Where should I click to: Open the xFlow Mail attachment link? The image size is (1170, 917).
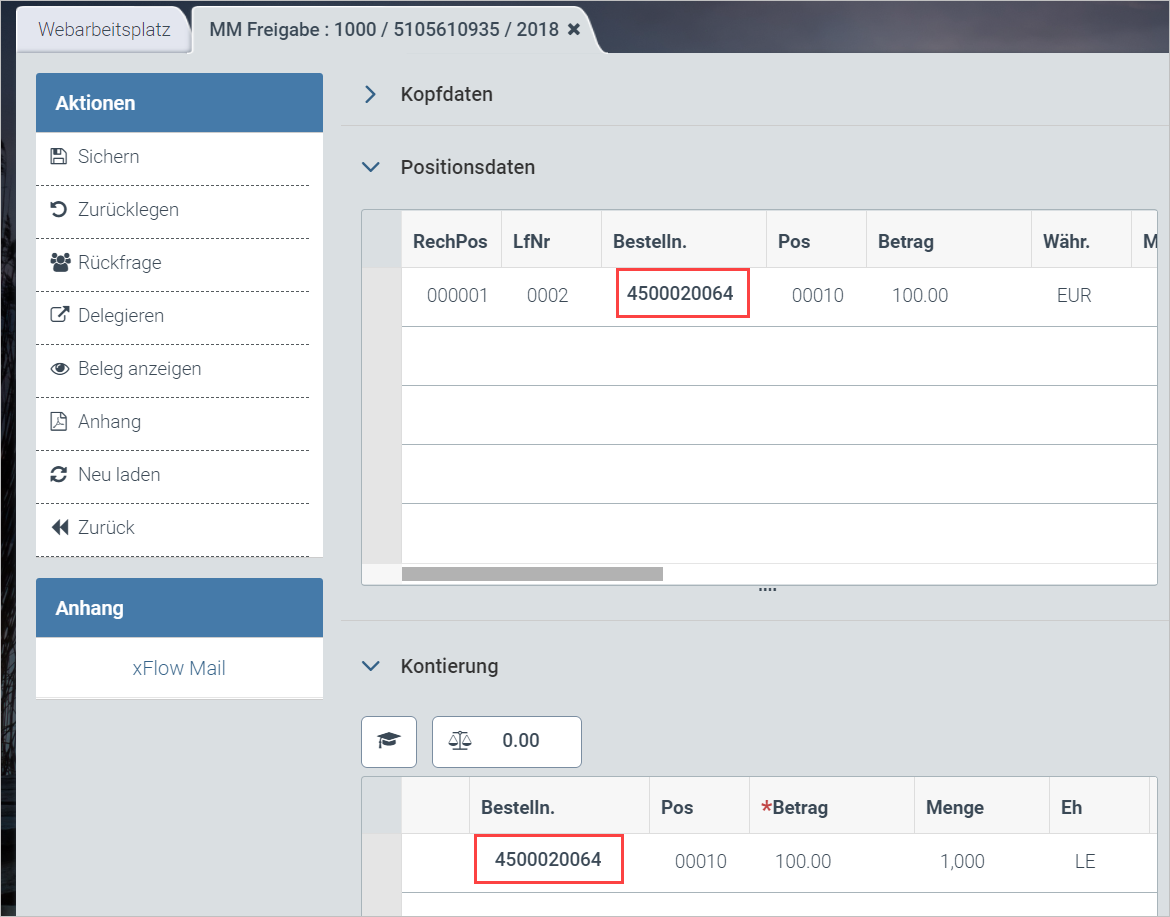pyautogui.click(x=179, y=668)
